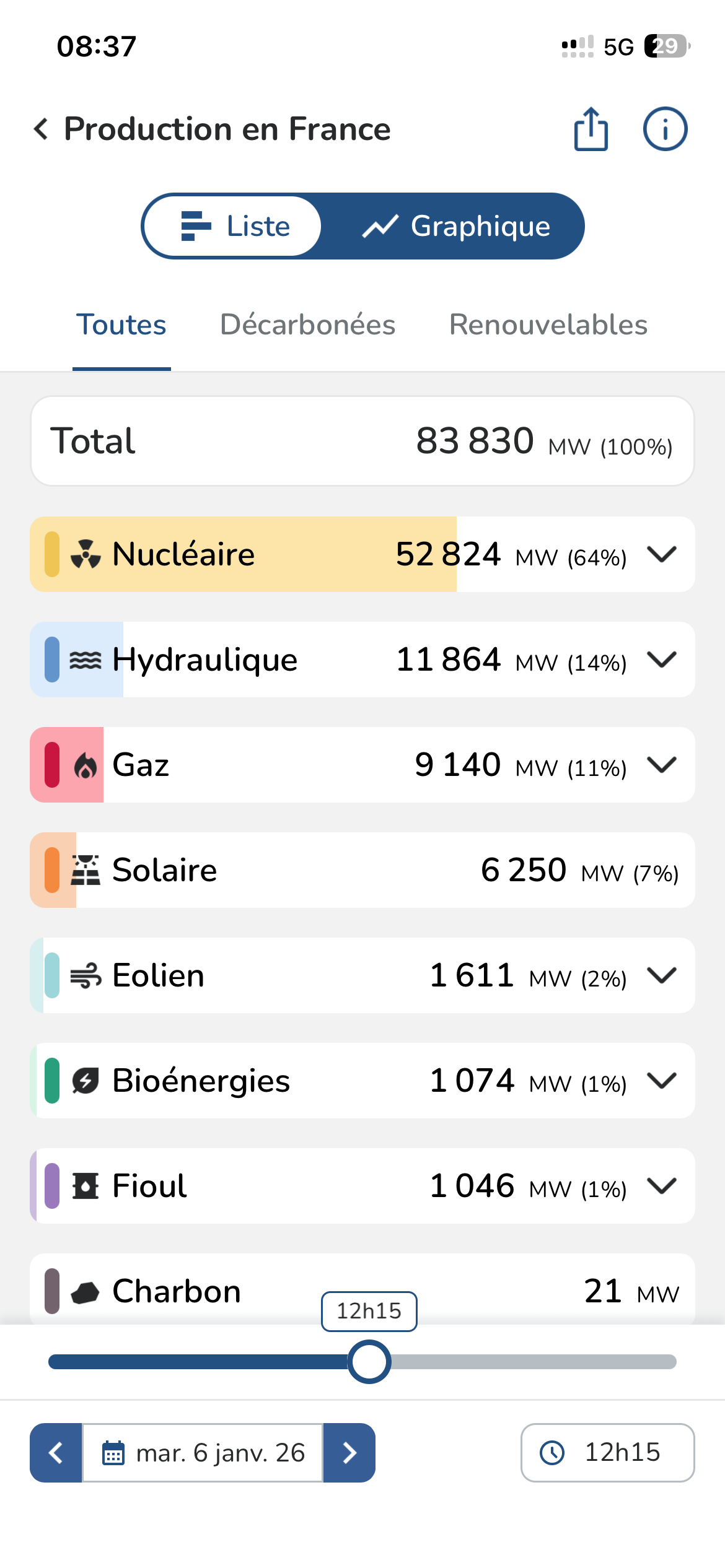Switch to the Liste view
725x1568 pixels.
(233, 226)
